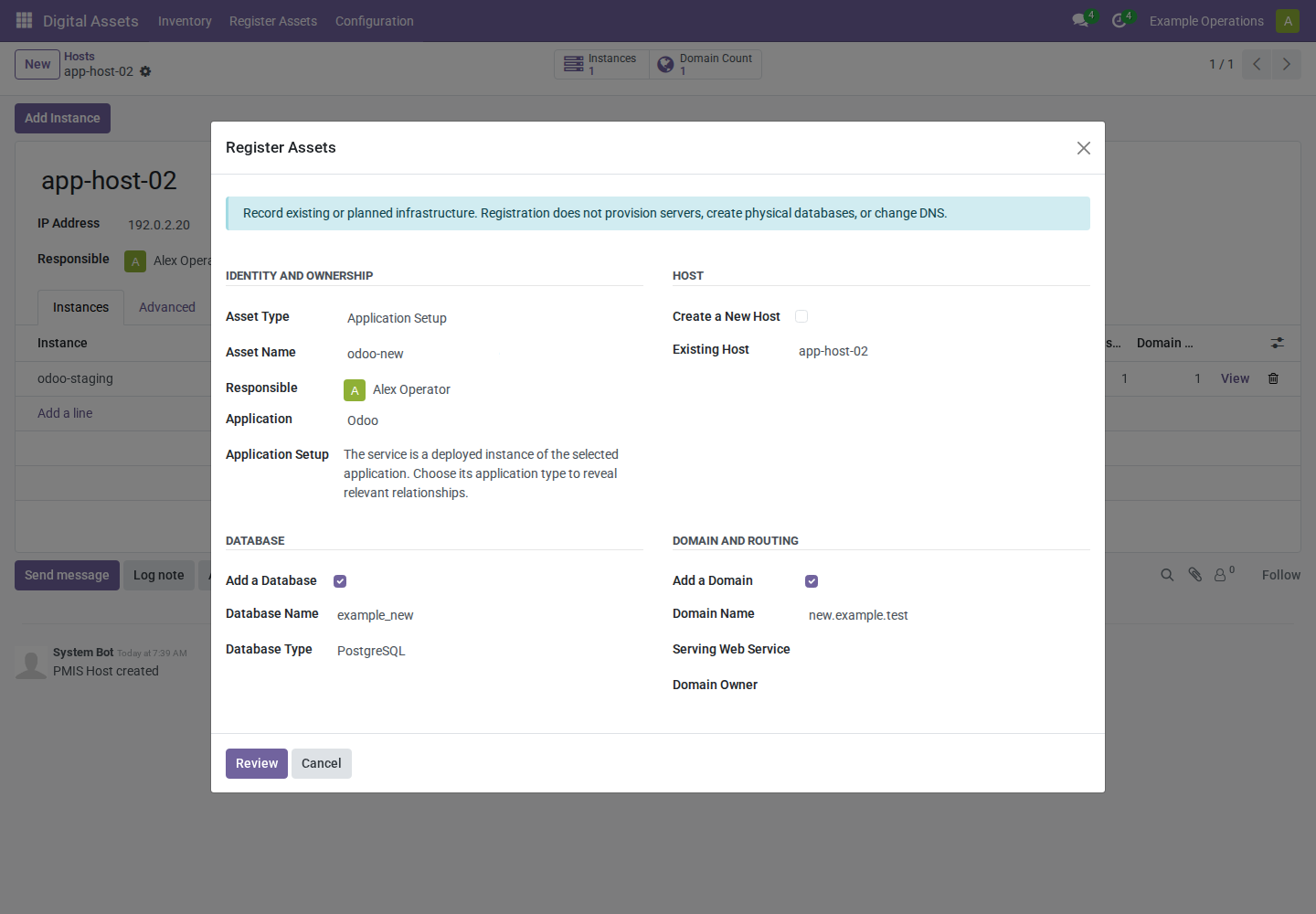Switch to the Advanced tab
This screenshot has height=914, width=1316.
[x=167, y=307]
